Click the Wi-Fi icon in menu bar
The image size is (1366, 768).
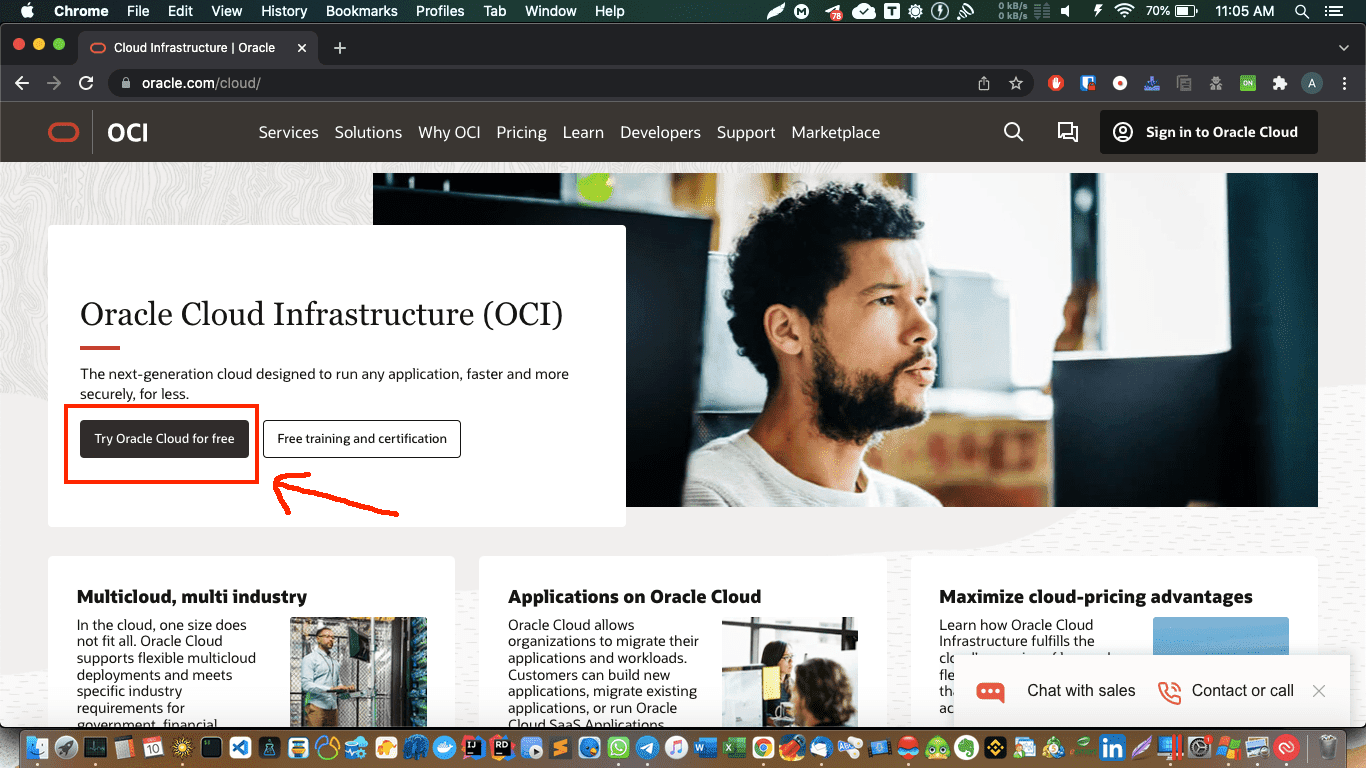(1124, 11)
